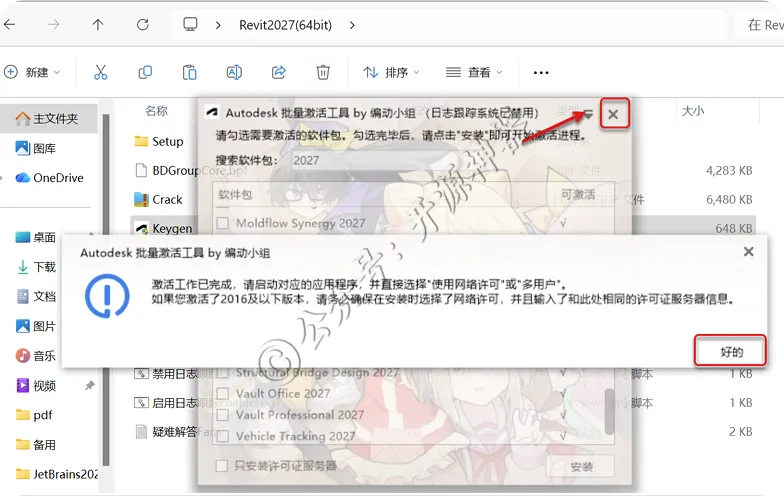The image size is (784, 496).
Task: Open 图片 pictures in the sidebar
Action: tap(36, 326)
